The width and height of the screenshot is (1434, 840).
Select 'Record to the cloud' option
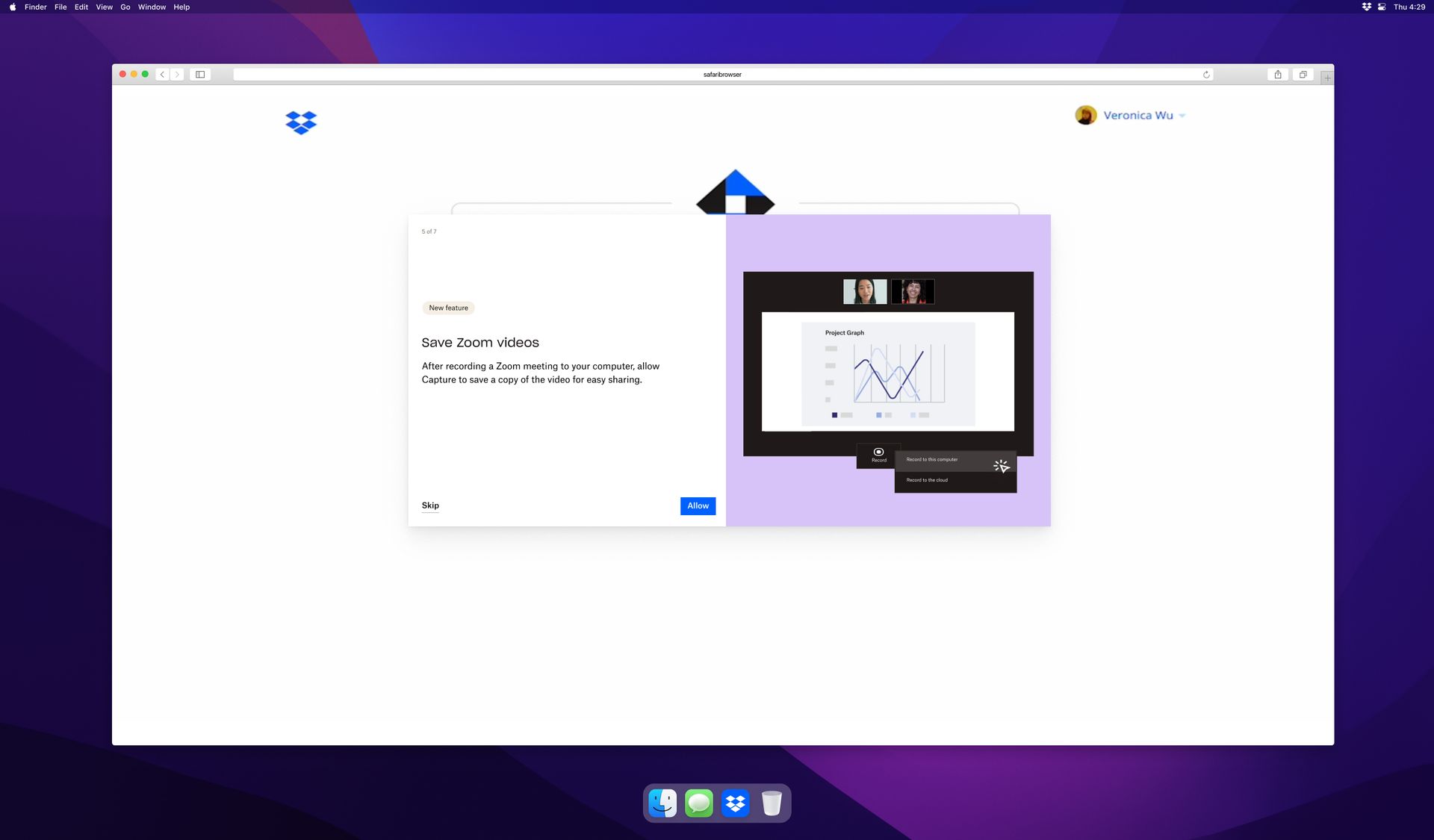coord(925,480)
